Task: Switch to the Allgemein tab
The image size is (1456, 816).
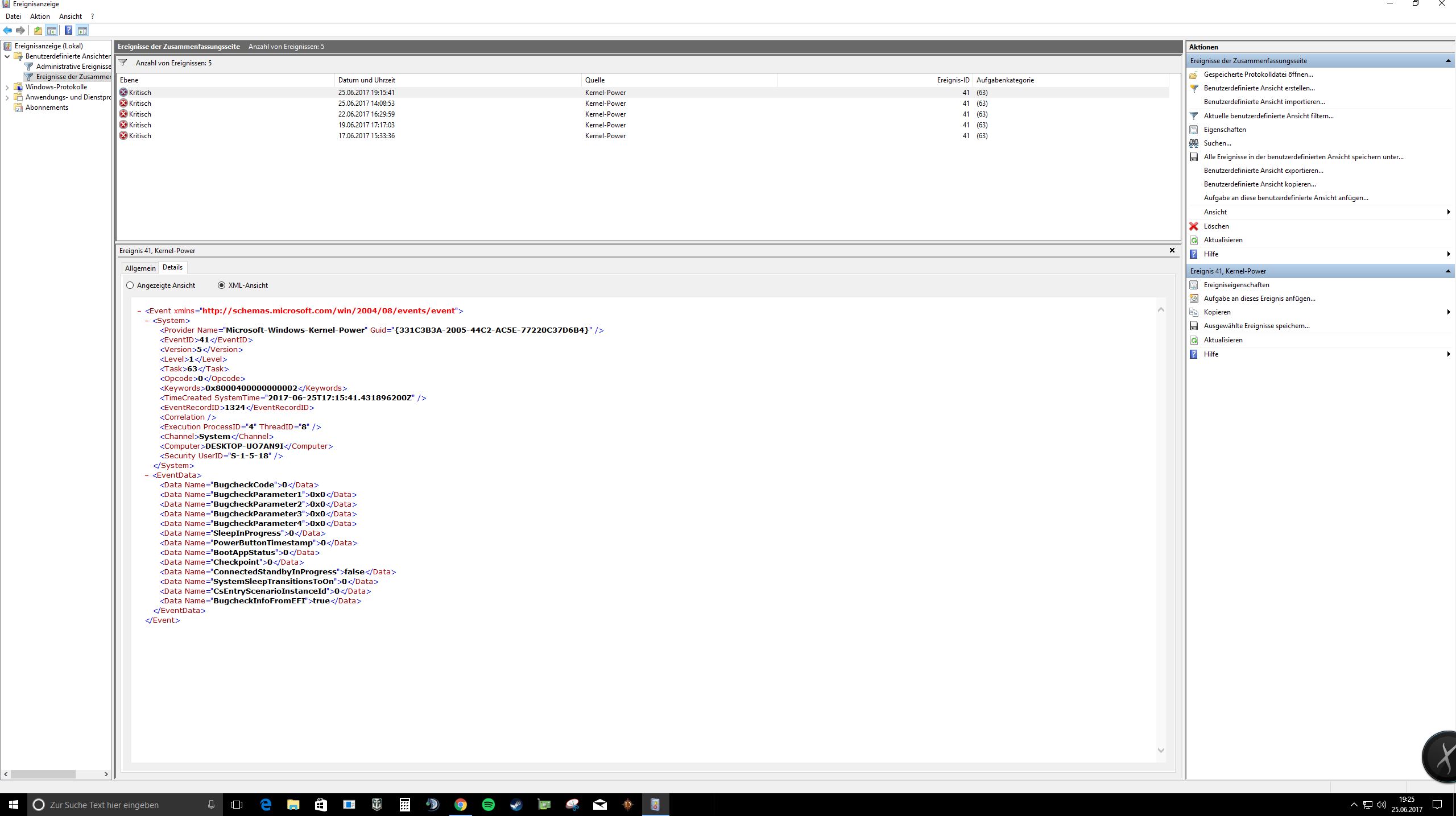Action: [140, 268]
